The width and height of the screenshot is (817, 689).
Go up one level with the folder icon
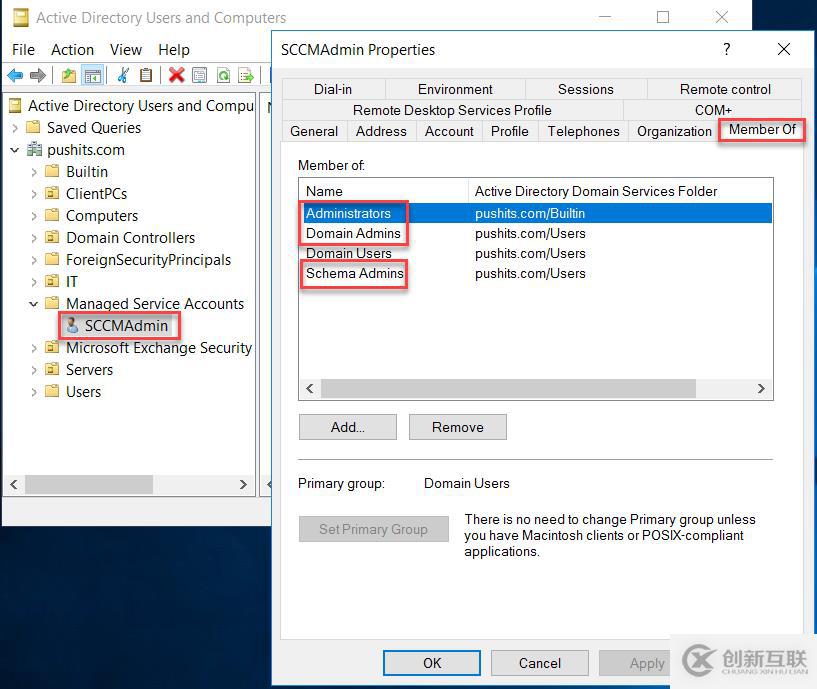click(x=68, y=76)
